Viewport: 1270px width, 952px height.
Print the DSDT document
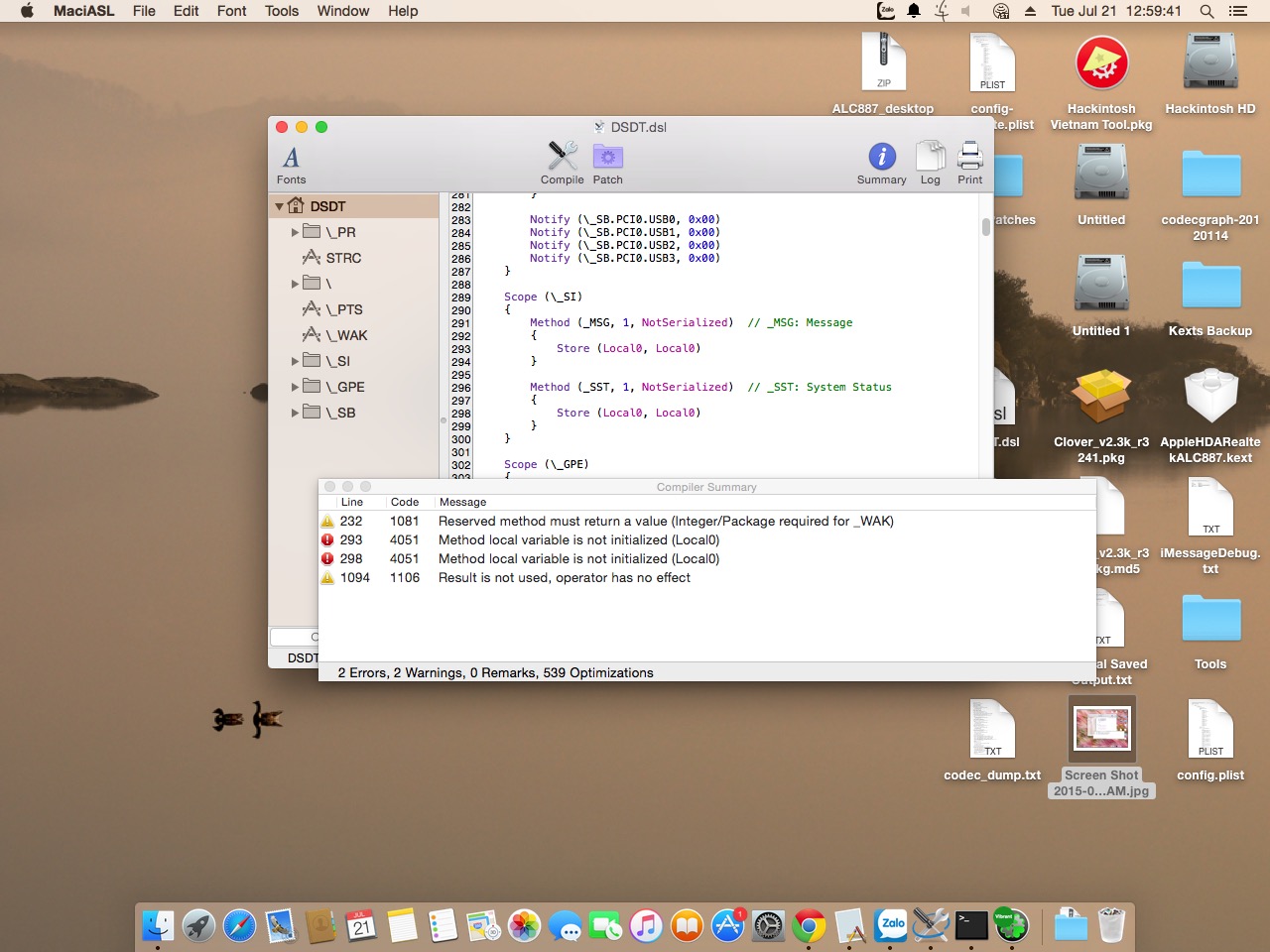click(969, 164)
